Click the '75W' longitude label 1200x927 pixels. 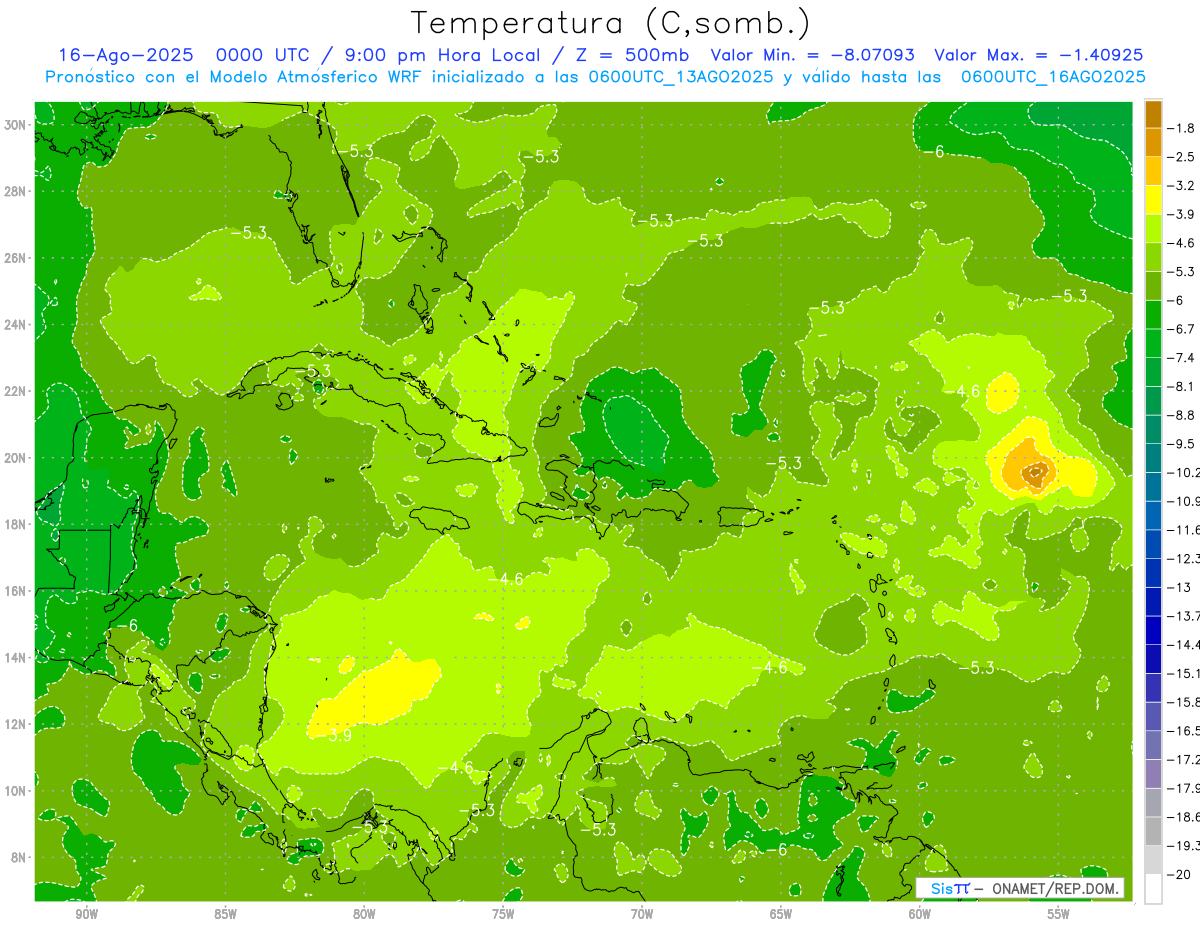tap(503, 914)
